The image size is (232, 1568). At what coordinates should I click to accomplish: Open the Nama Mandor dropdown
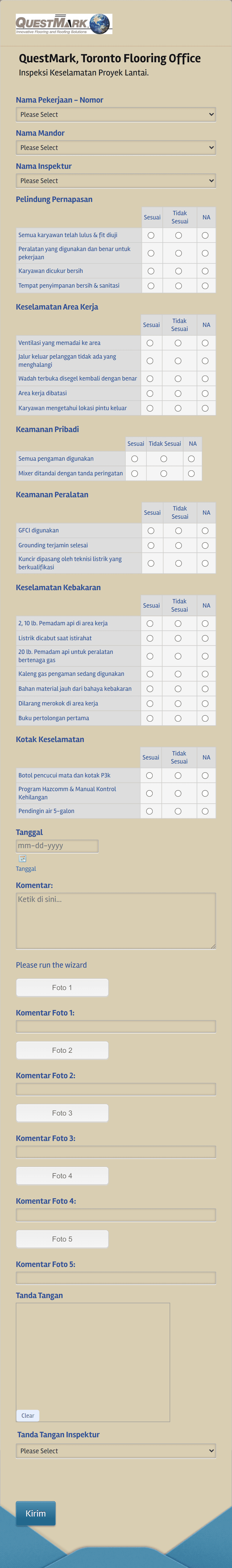(x=116, y=147)
